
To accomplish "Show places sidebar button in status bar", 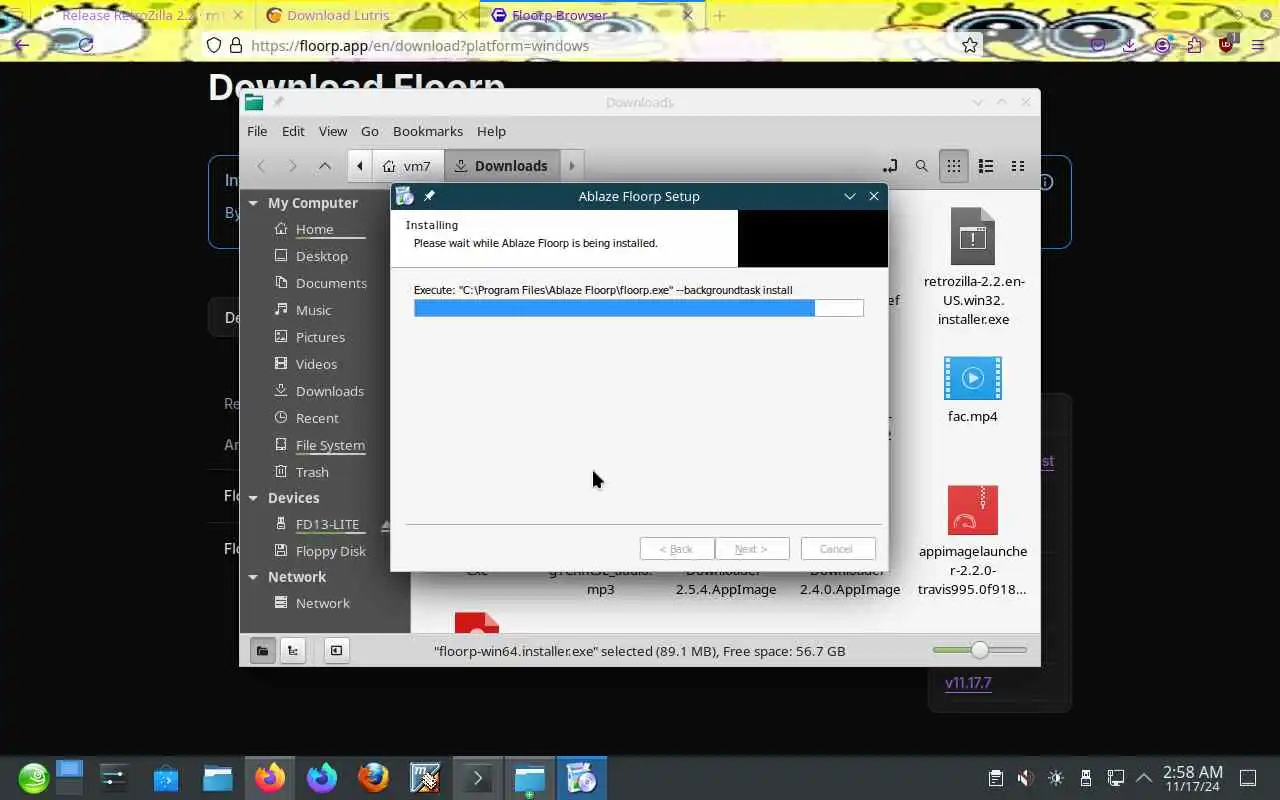I will coord(262,651).
